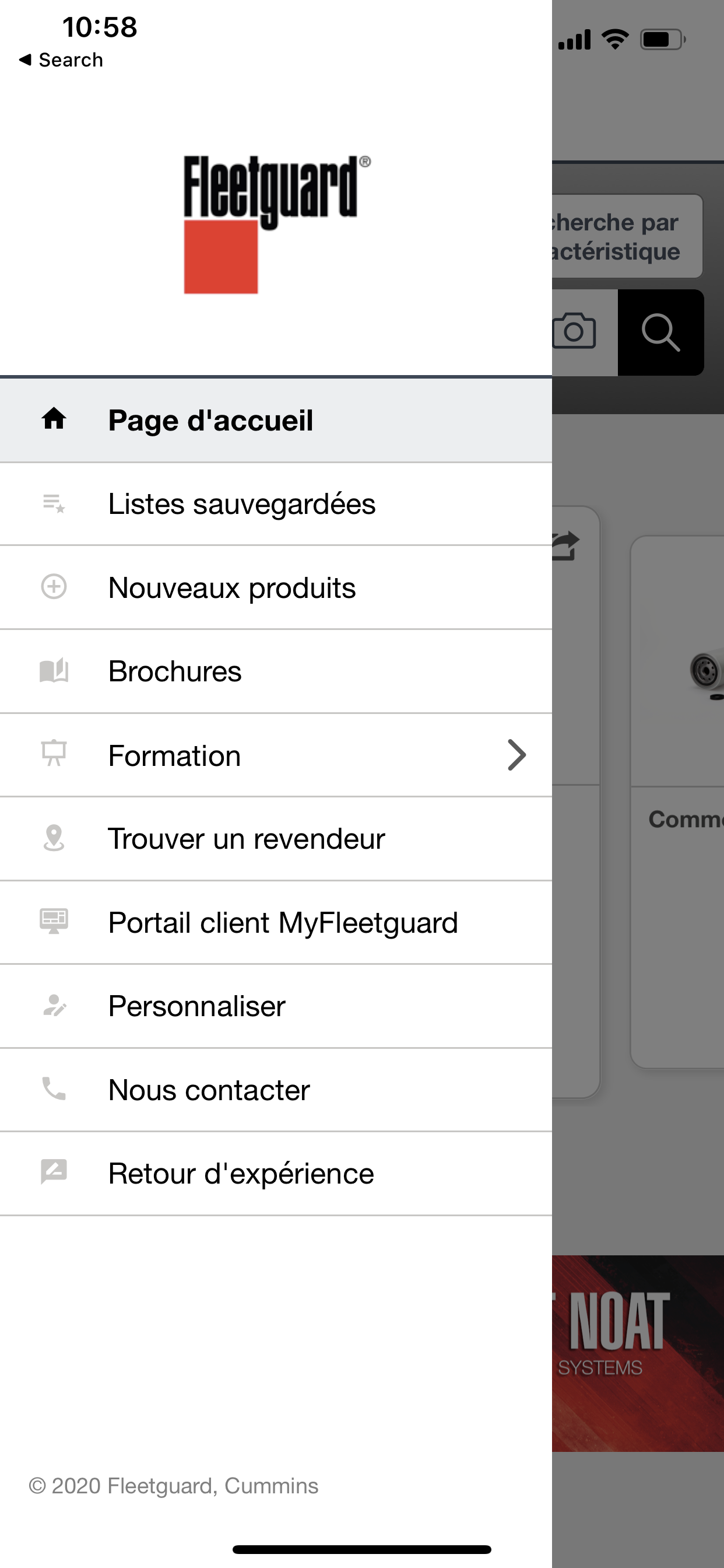Open Listes sauvegardées menu item
Screen dimensions: 724x1568
[276, 504]
